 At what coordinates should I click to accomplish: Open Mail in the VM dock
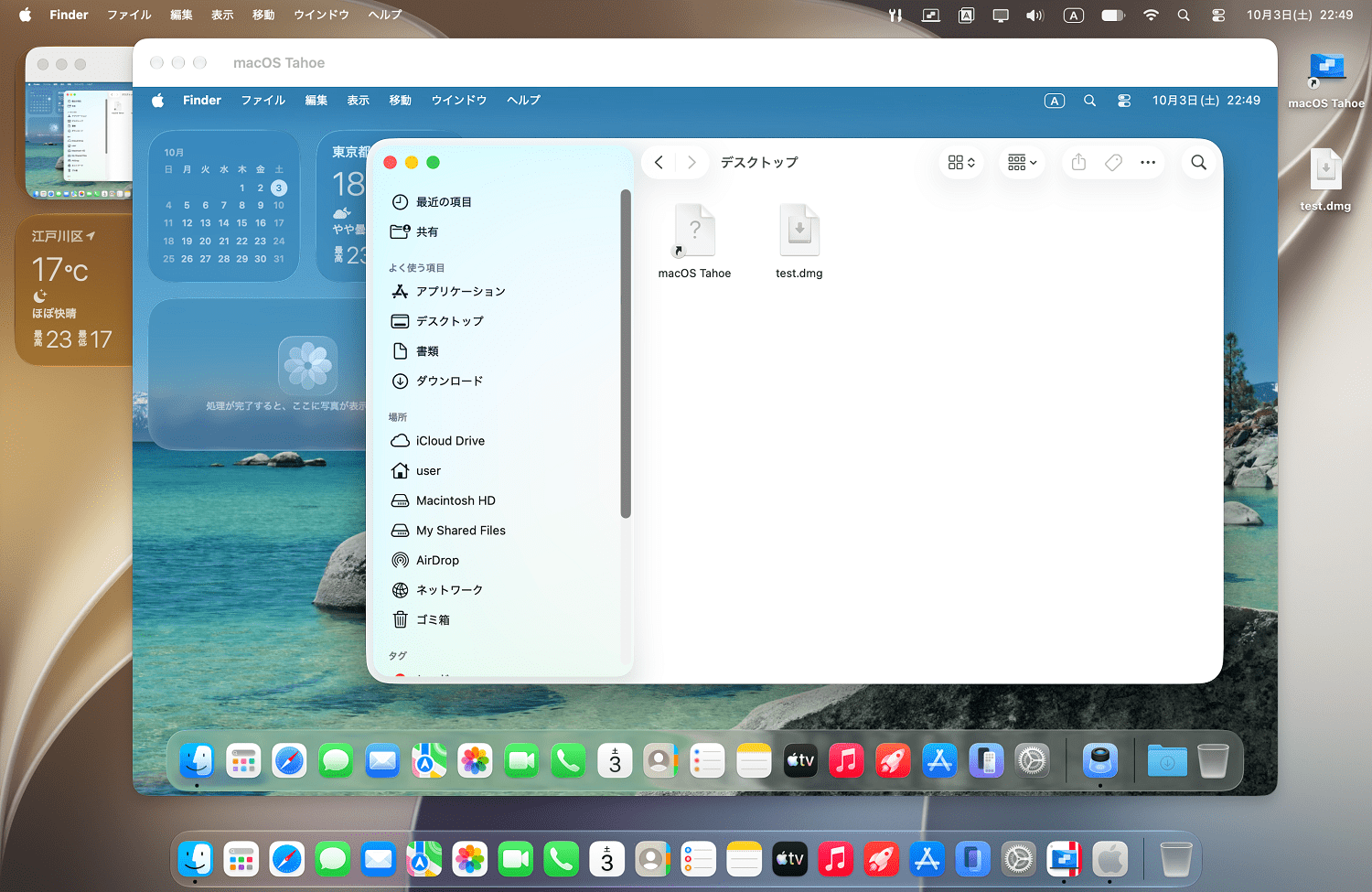click(382, 760)
